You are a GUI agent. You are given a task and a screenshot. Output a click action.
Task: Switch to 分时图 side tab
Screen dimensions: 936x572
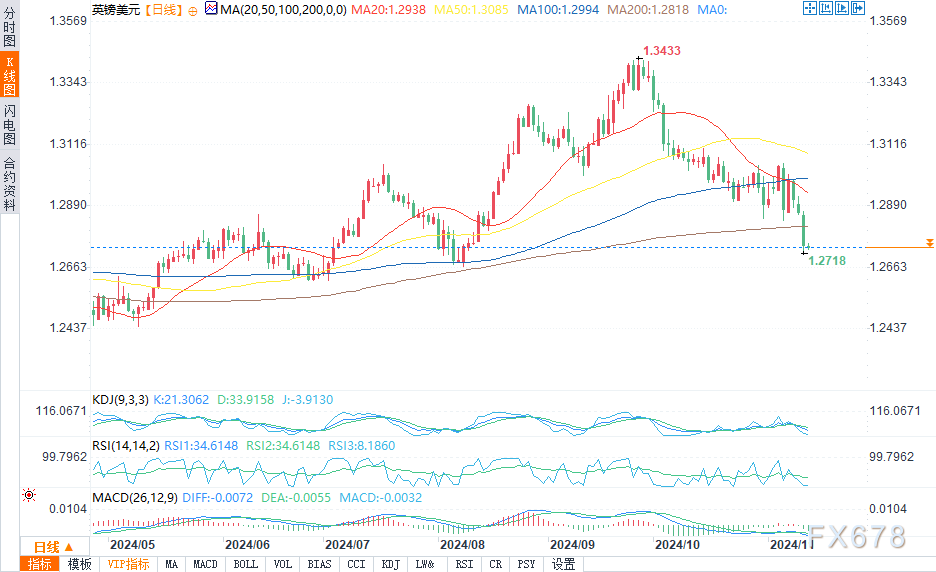pos(10,27)
